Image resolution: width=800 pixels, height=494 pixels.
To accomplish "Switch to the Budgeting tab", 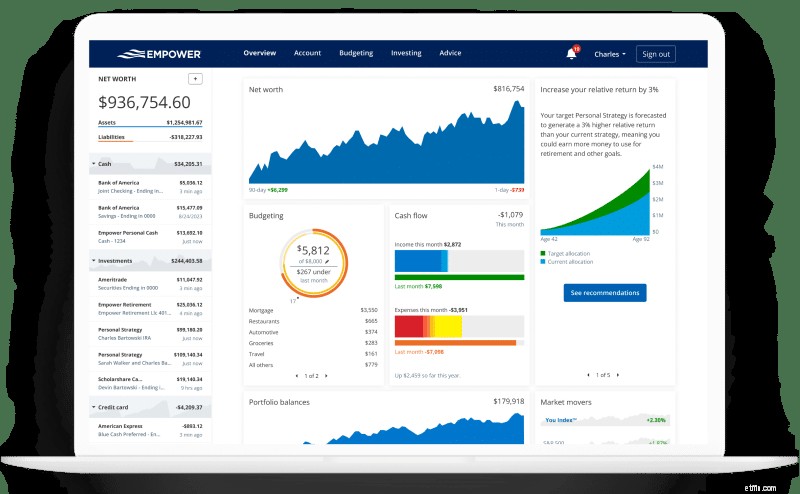I will 356,53.
